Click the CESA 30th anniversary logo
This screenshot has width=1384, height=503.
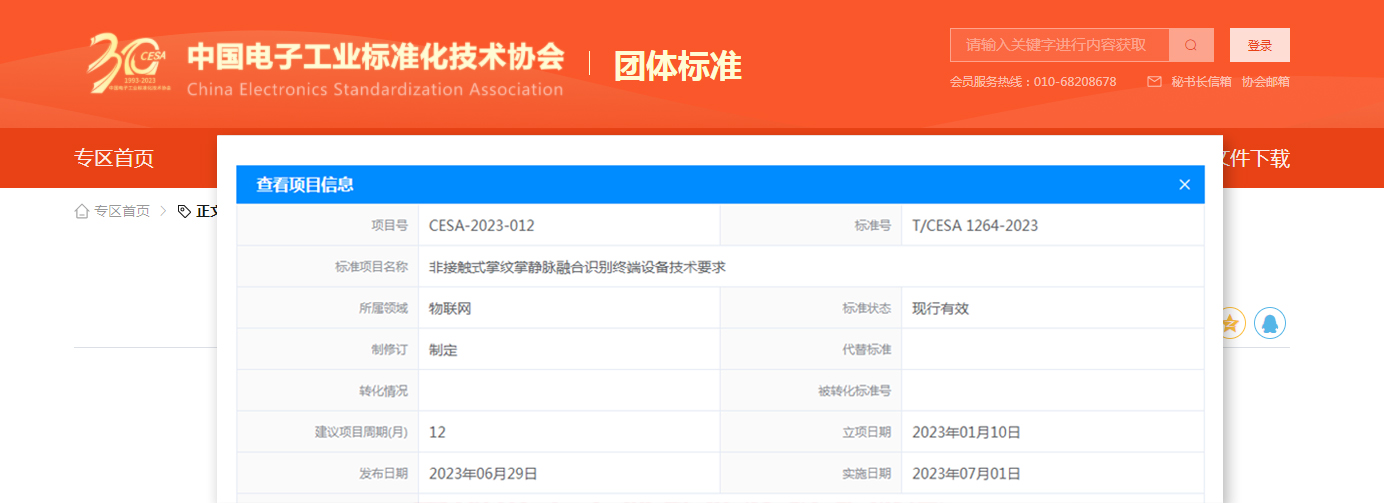[x=126, y=63]
